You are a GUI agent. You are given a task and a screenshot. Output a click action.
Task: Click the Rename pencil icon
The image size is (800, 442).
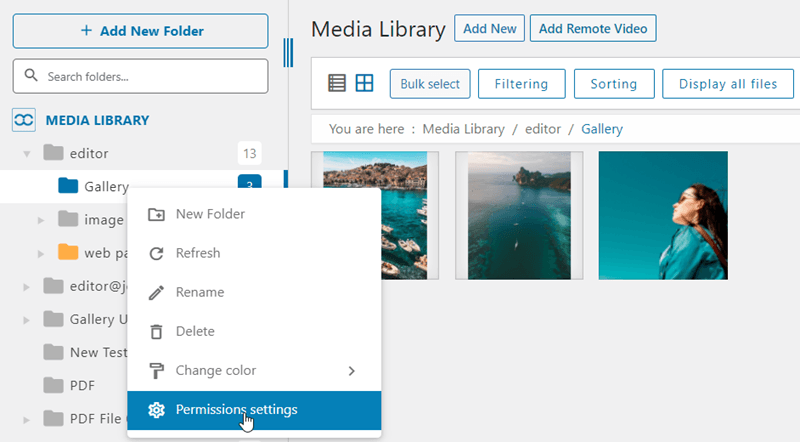coord(156,292)
